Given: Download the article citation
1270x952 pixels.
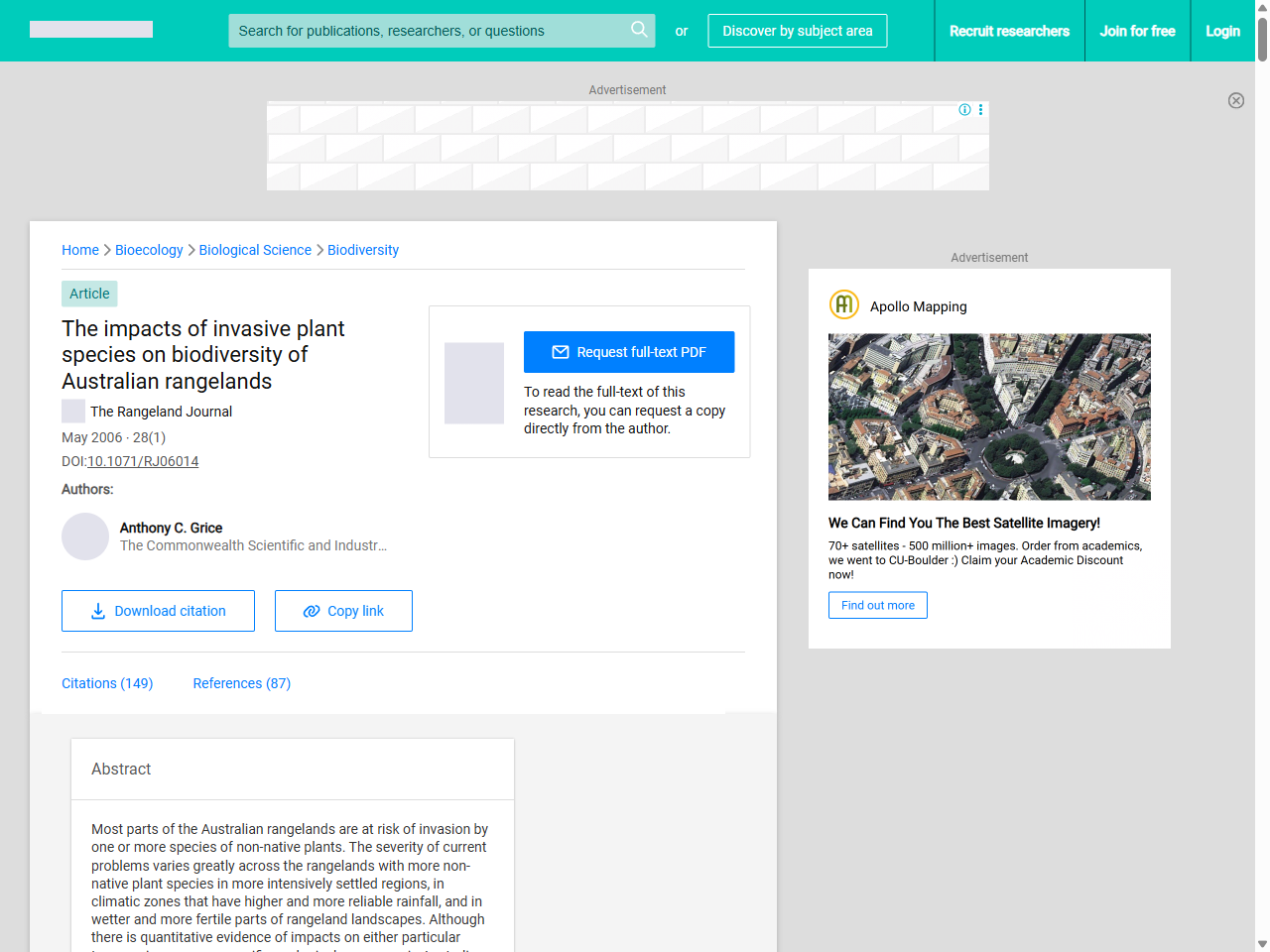Looking at the screenshot, I should point(158,611).
